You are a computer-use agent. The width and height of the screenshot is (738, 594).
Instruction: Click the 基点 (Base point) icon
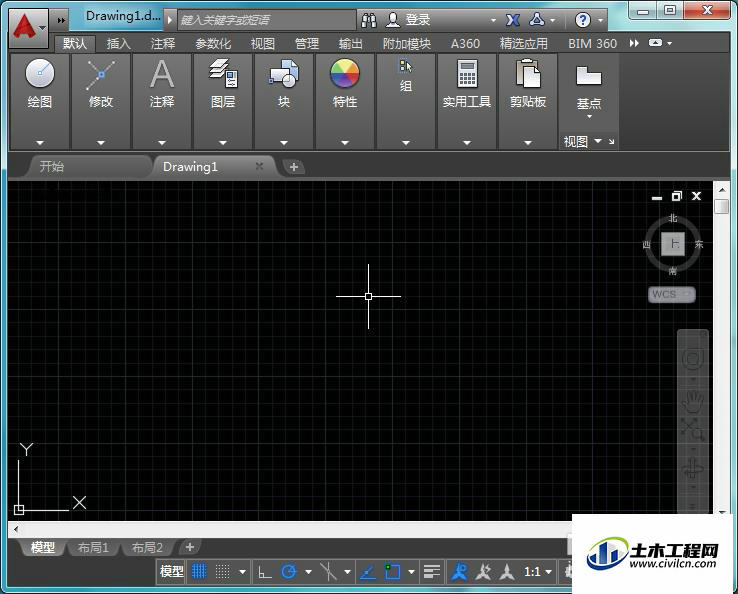(x=589, y=76)
